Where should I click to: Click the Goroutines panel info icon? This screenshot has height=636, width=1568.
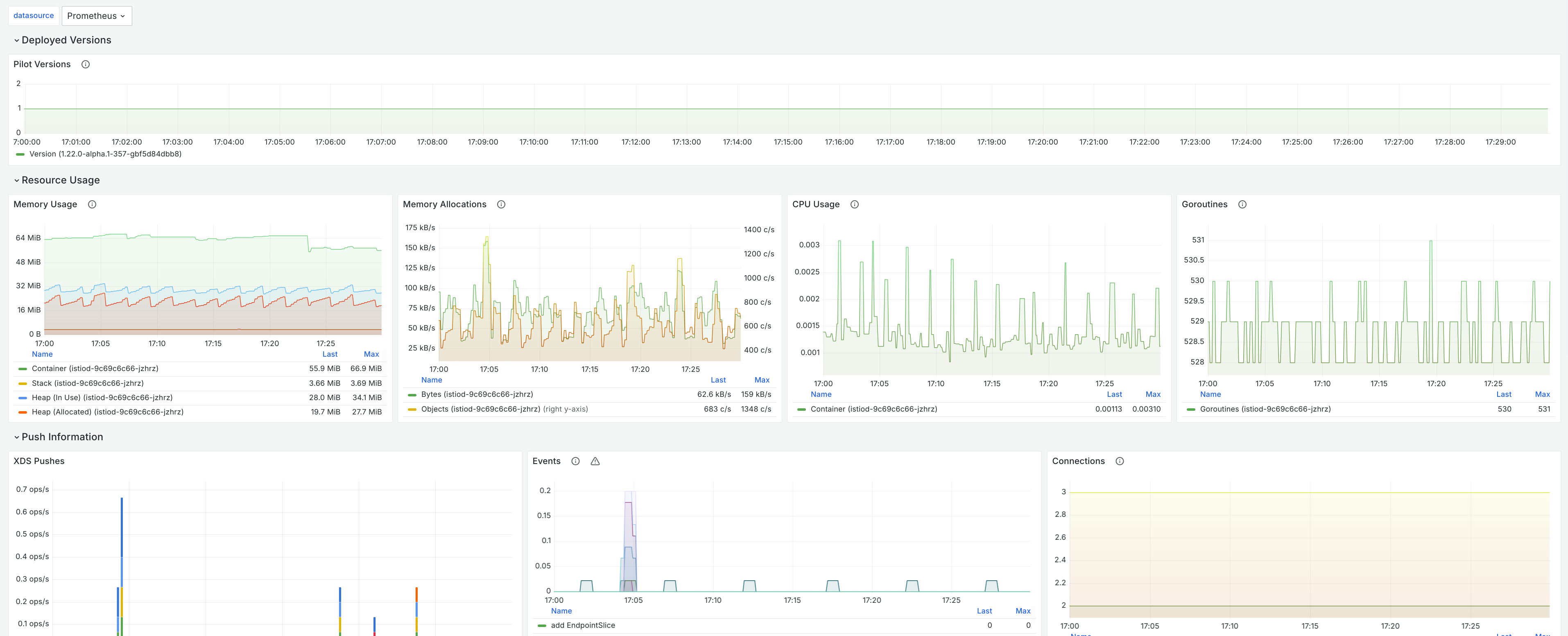coord(1242,204)
